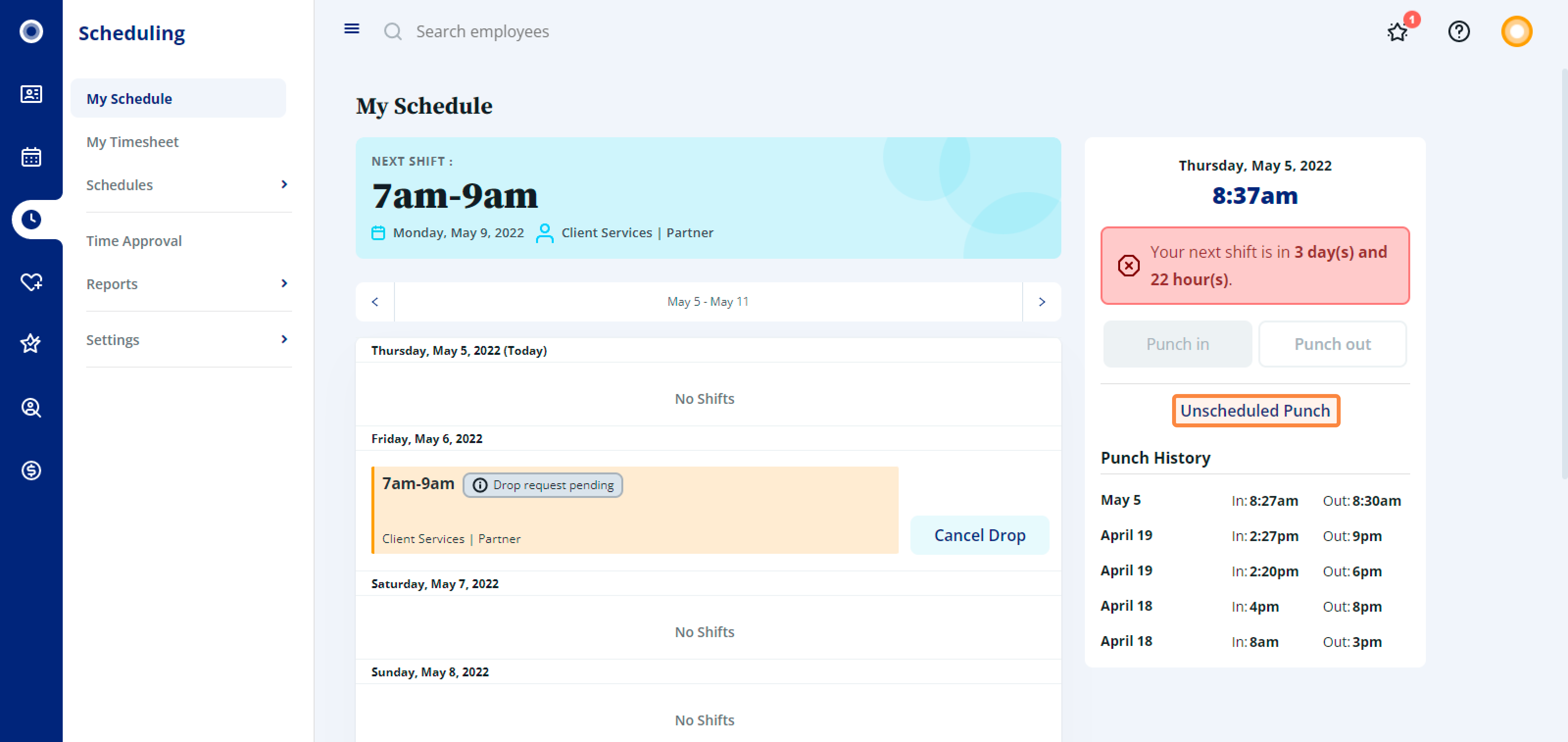The height and width of the screenshot is (742, 1568).
Task: Go to the next week with the right arrow
Action: (x=1042, y=302)
